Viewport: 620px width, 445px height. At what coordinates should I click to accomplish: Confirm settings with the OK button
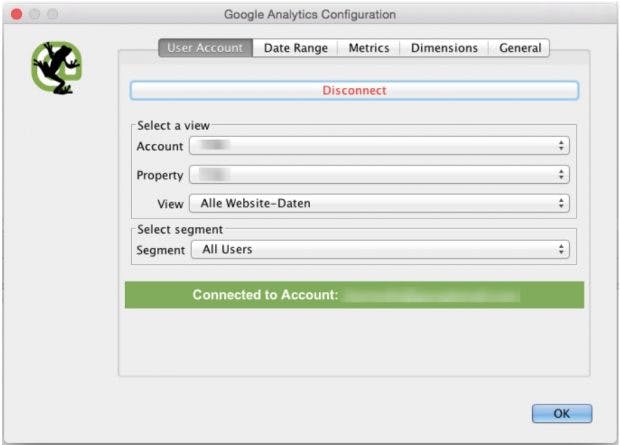click(x=562, y=413)
